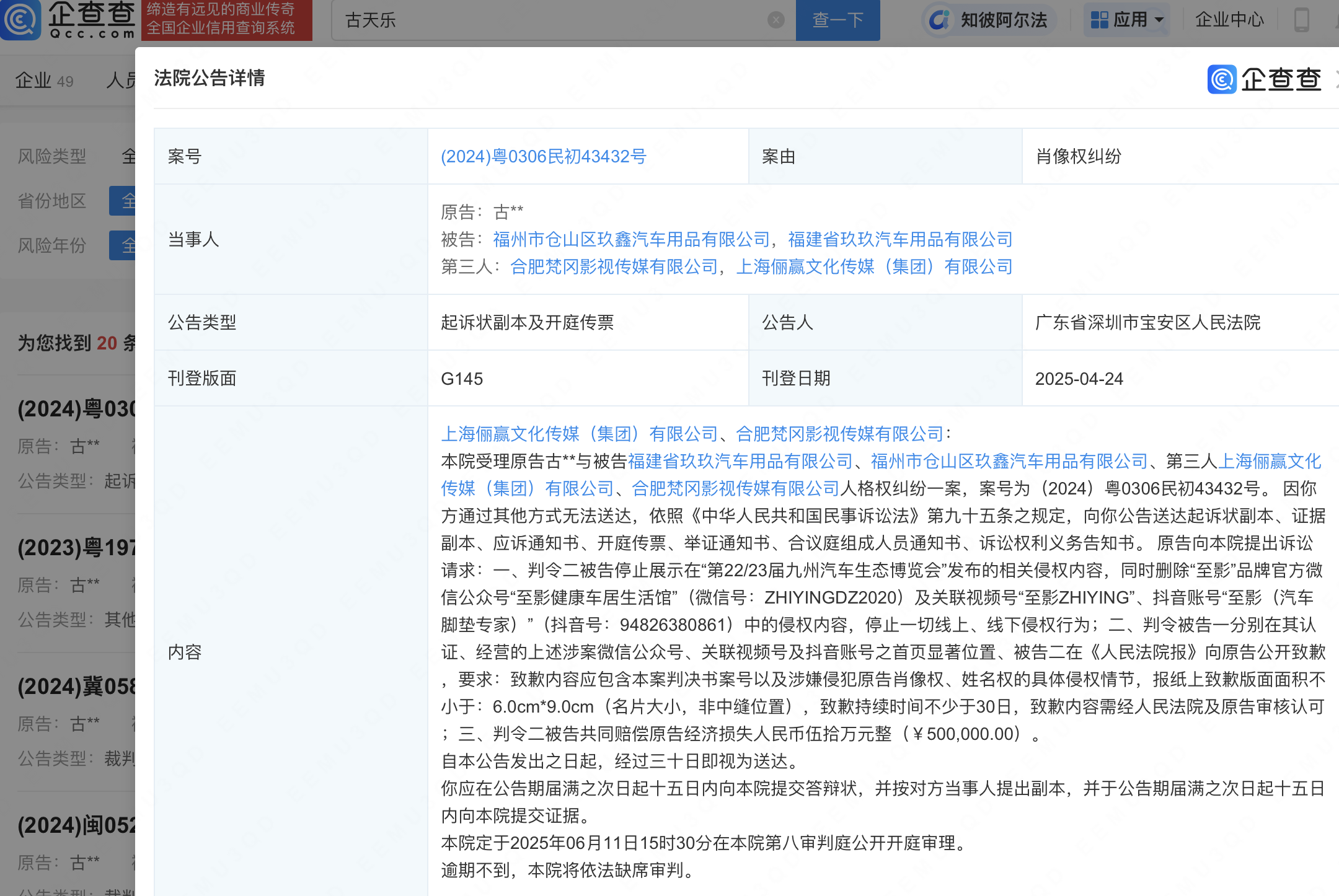Viewport: 1339px width, 896px height.
Task: Open the 知彼阿尔法 assistant
Action: (990, 20)
